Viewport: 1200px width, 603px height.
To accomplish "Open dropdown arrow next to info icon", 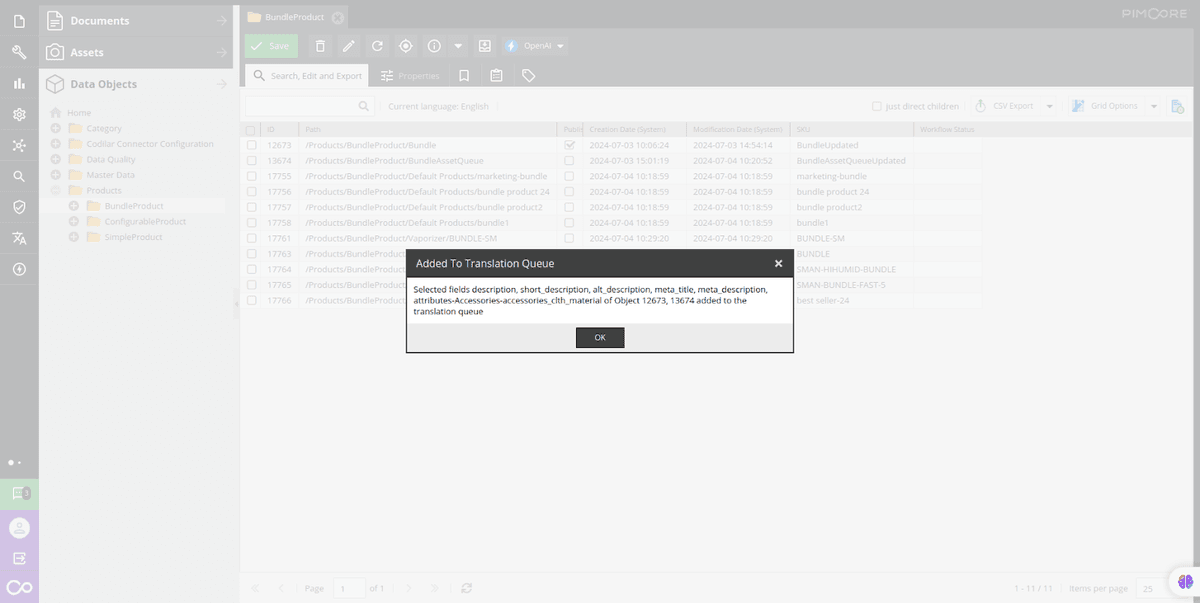I will click(458, 46).
